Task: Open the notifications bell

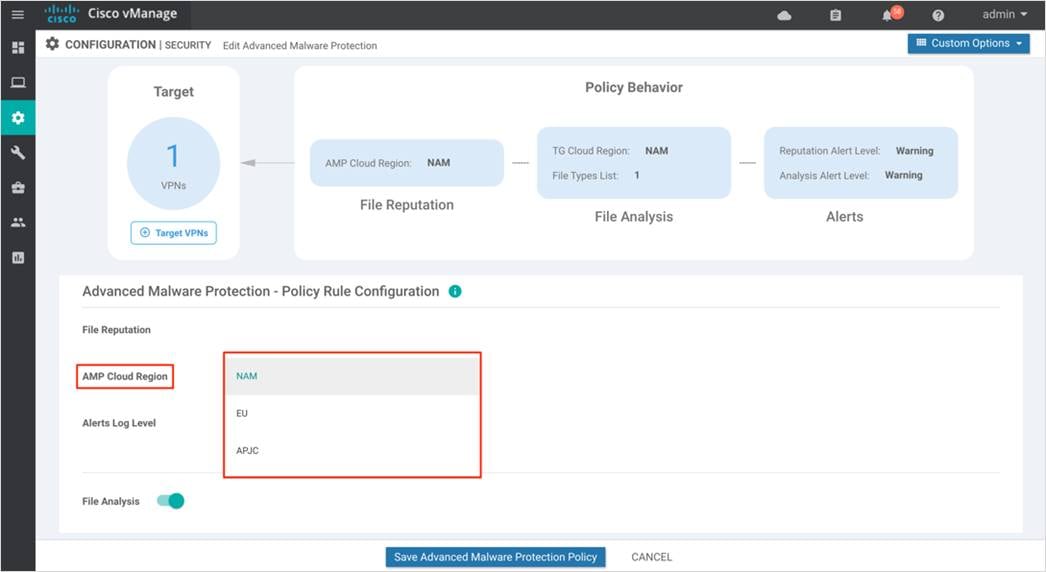Action: 889,15
